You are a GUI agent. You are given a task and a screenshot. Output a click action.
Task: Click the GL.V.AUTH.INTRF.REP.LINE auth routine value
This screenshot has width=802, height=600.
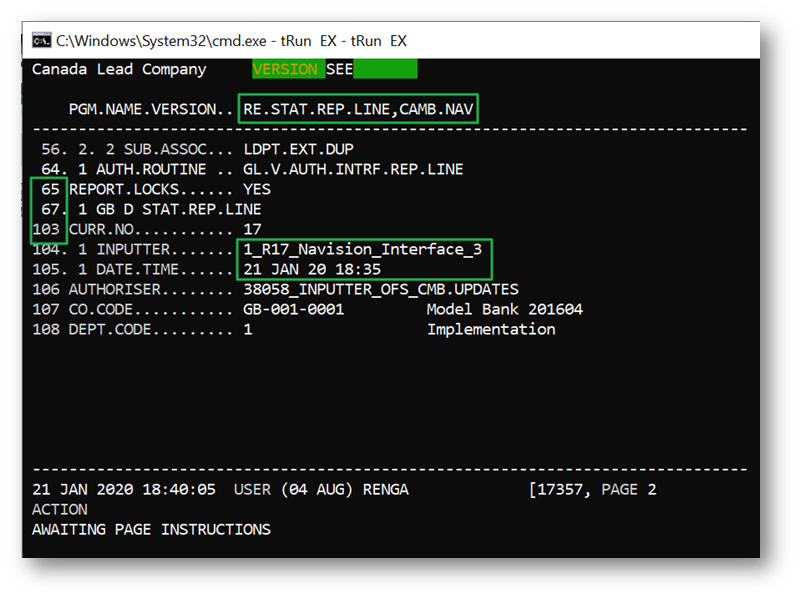point(353,169)
